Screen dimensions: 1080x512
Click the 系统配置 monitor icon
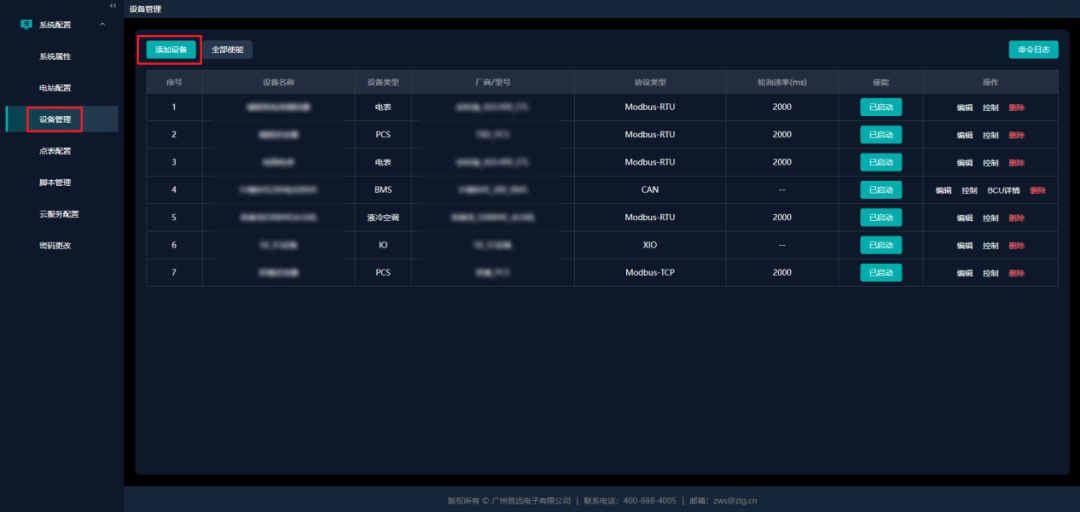coord(26,24)
